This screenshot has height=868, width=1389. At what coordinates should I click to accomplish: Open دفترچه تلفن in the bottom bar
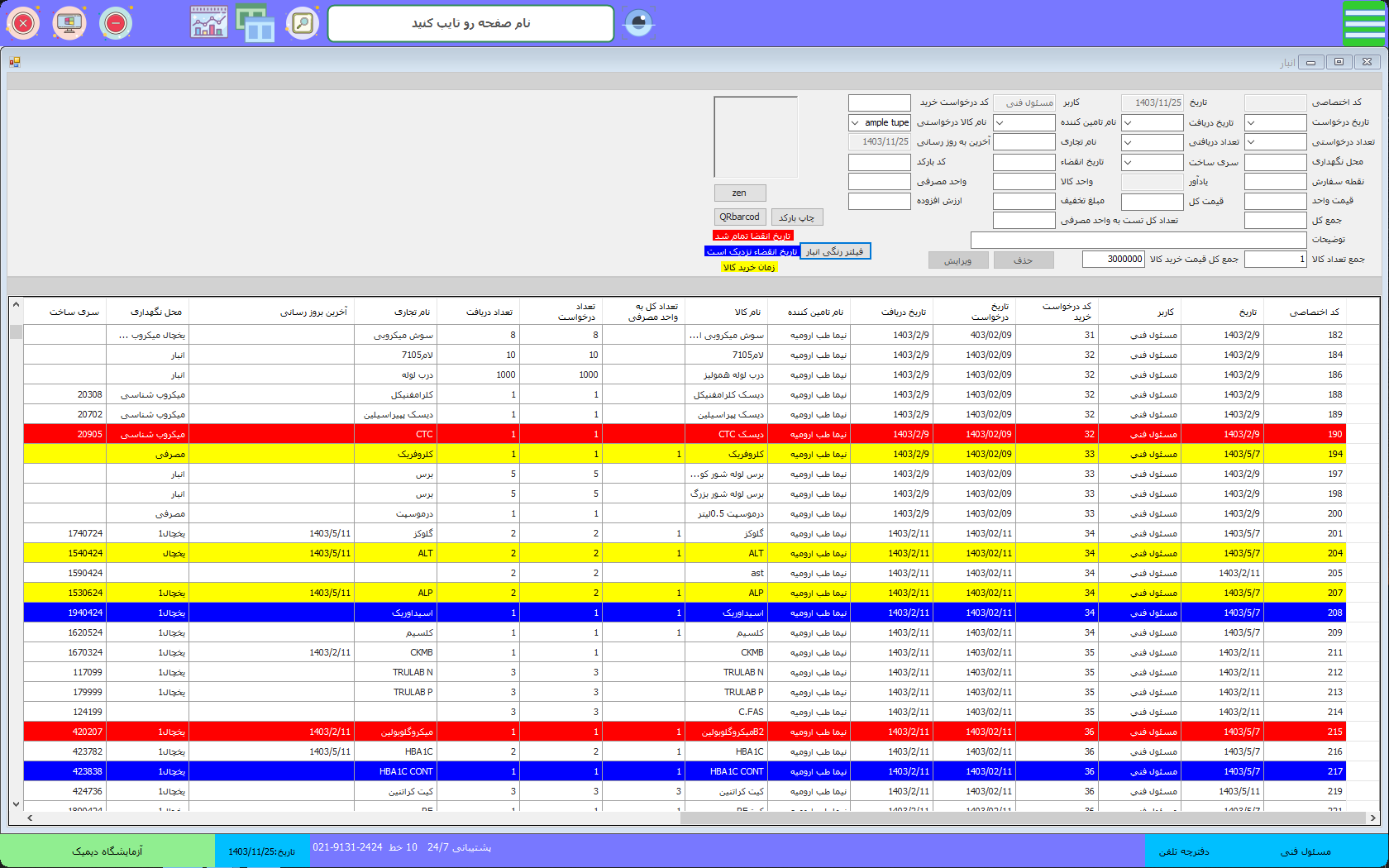click(x=1184, y=851)
